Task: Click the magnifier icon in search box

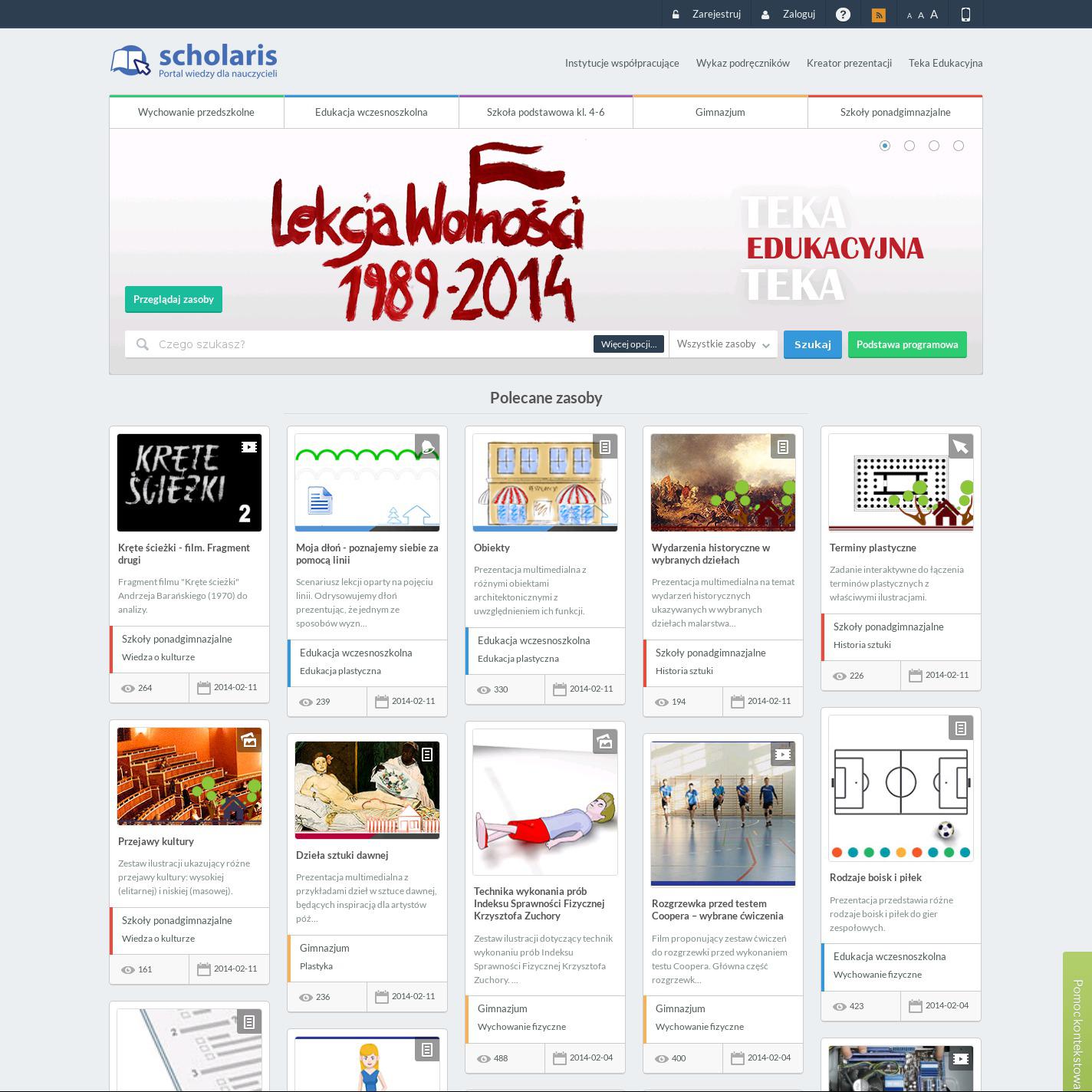Action: pyautogui.click(x=143, y=344)
